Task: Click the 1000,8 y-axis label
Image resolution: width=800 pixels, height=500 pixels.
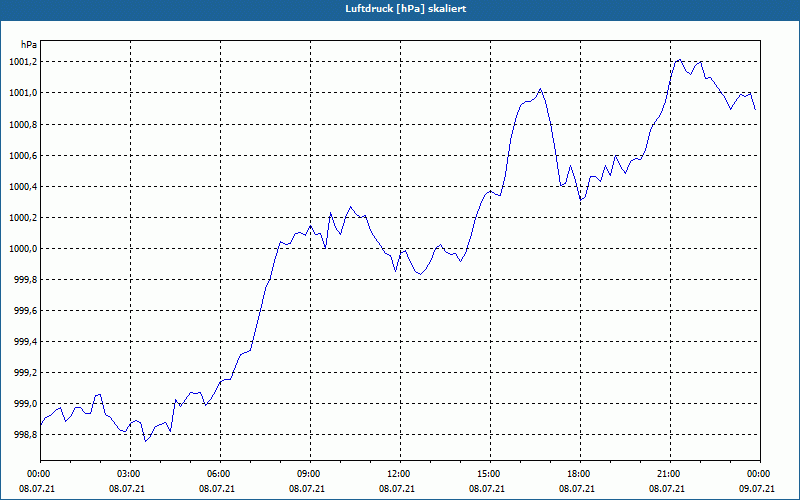Action: 23,124
